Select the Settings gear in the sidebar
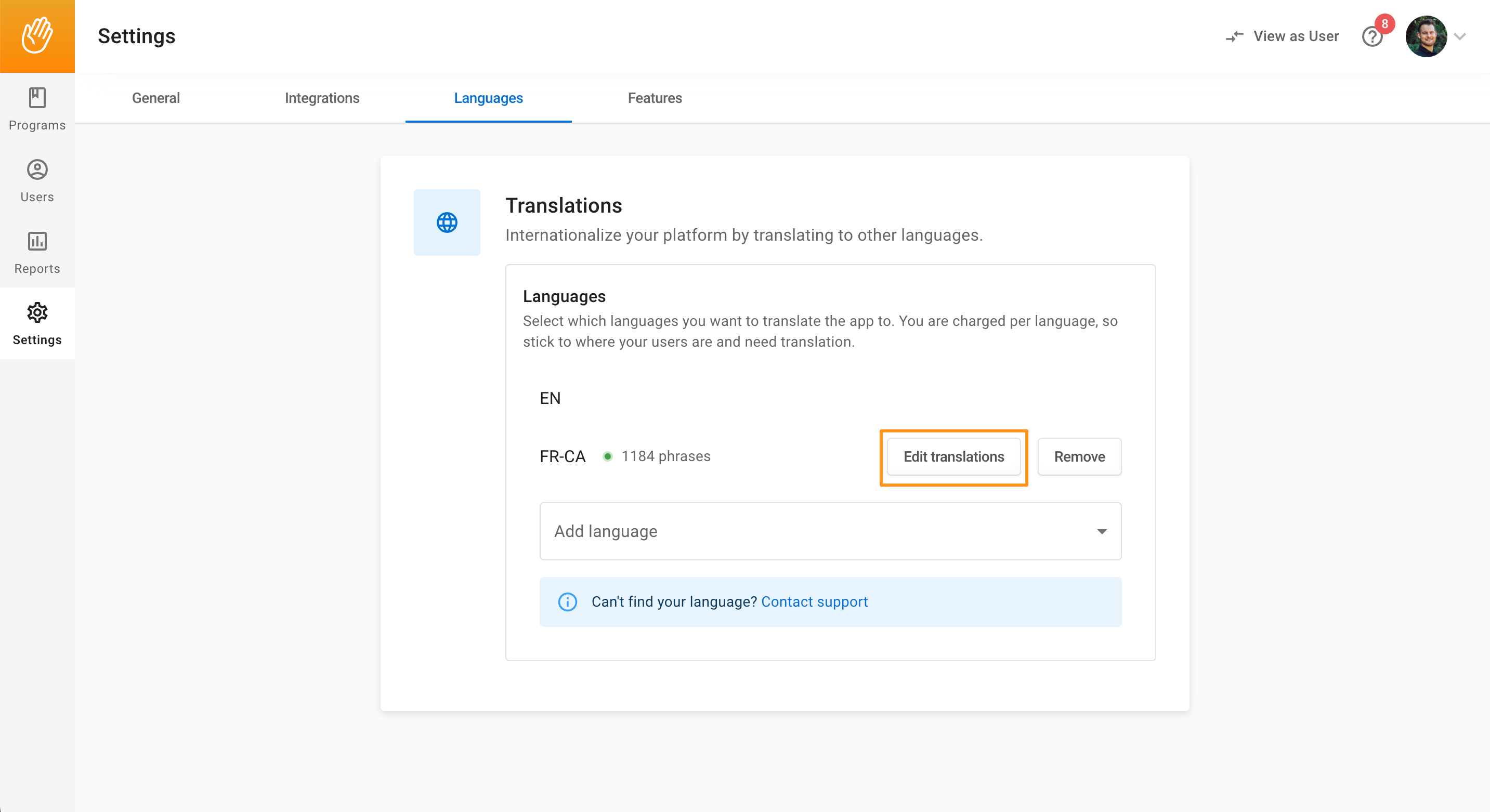Screen dimensions: 1490x812 tap(37, 324)
